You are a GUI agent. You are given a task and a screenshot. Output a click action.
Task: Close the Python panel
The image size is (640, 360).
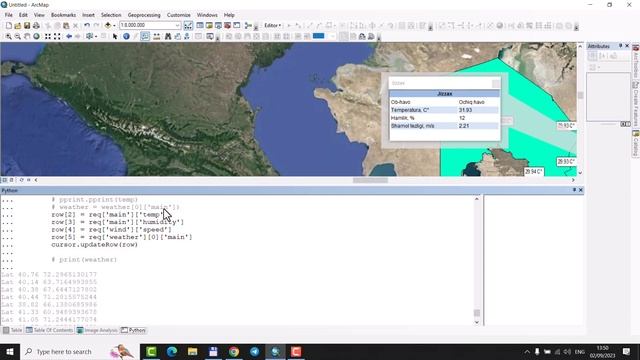pos(580,190)
